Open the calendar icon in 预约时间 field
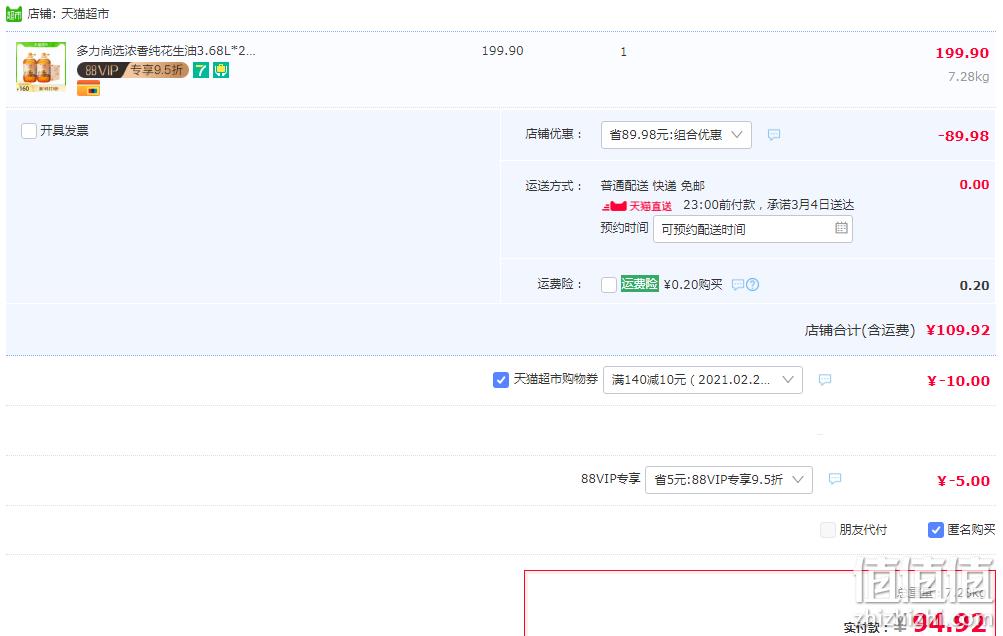The image size is (1003, 636). tap(841, 228)
